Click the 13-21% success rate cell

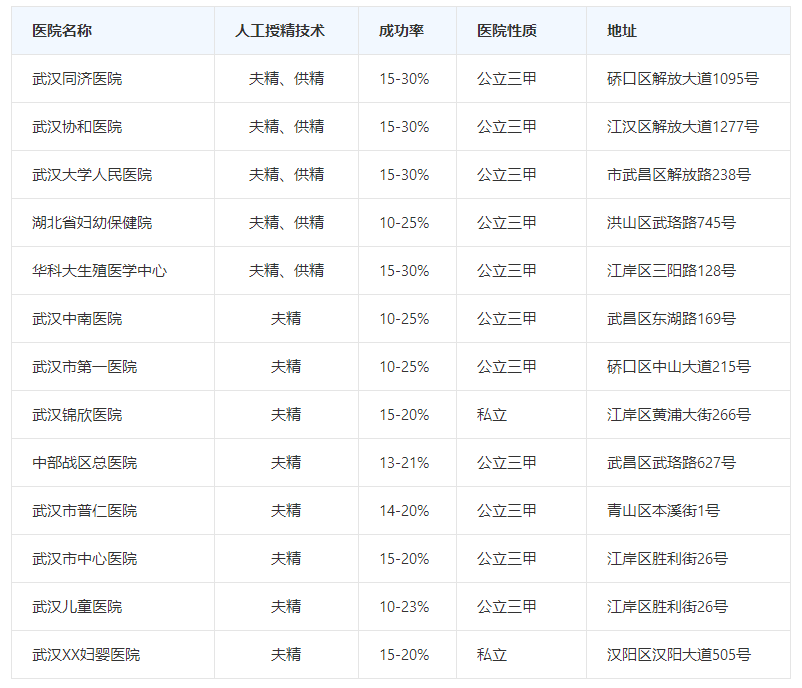tap(404, 463)
